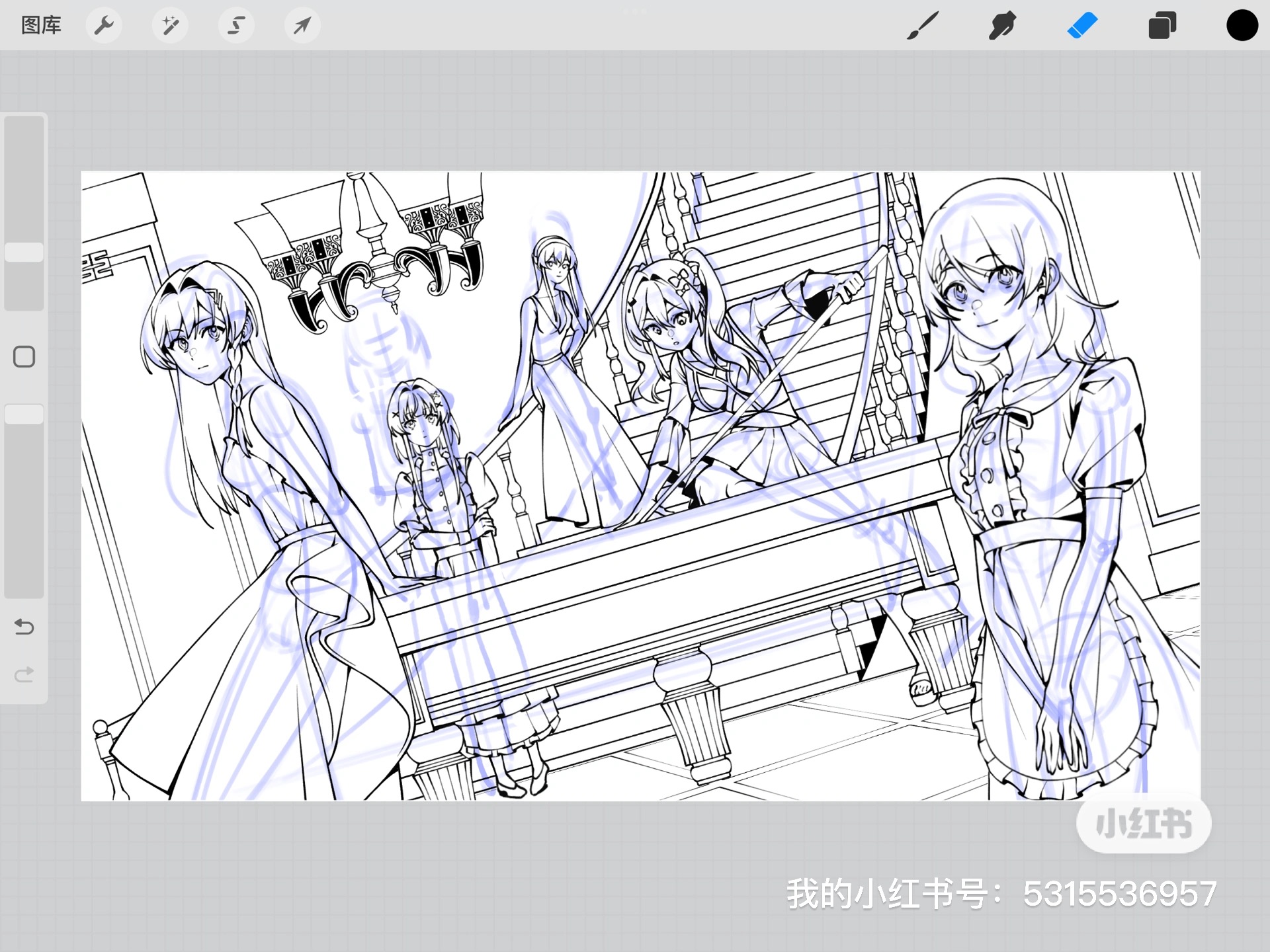Undo the last stroke
1270x952 pixels.
(24, 626)
